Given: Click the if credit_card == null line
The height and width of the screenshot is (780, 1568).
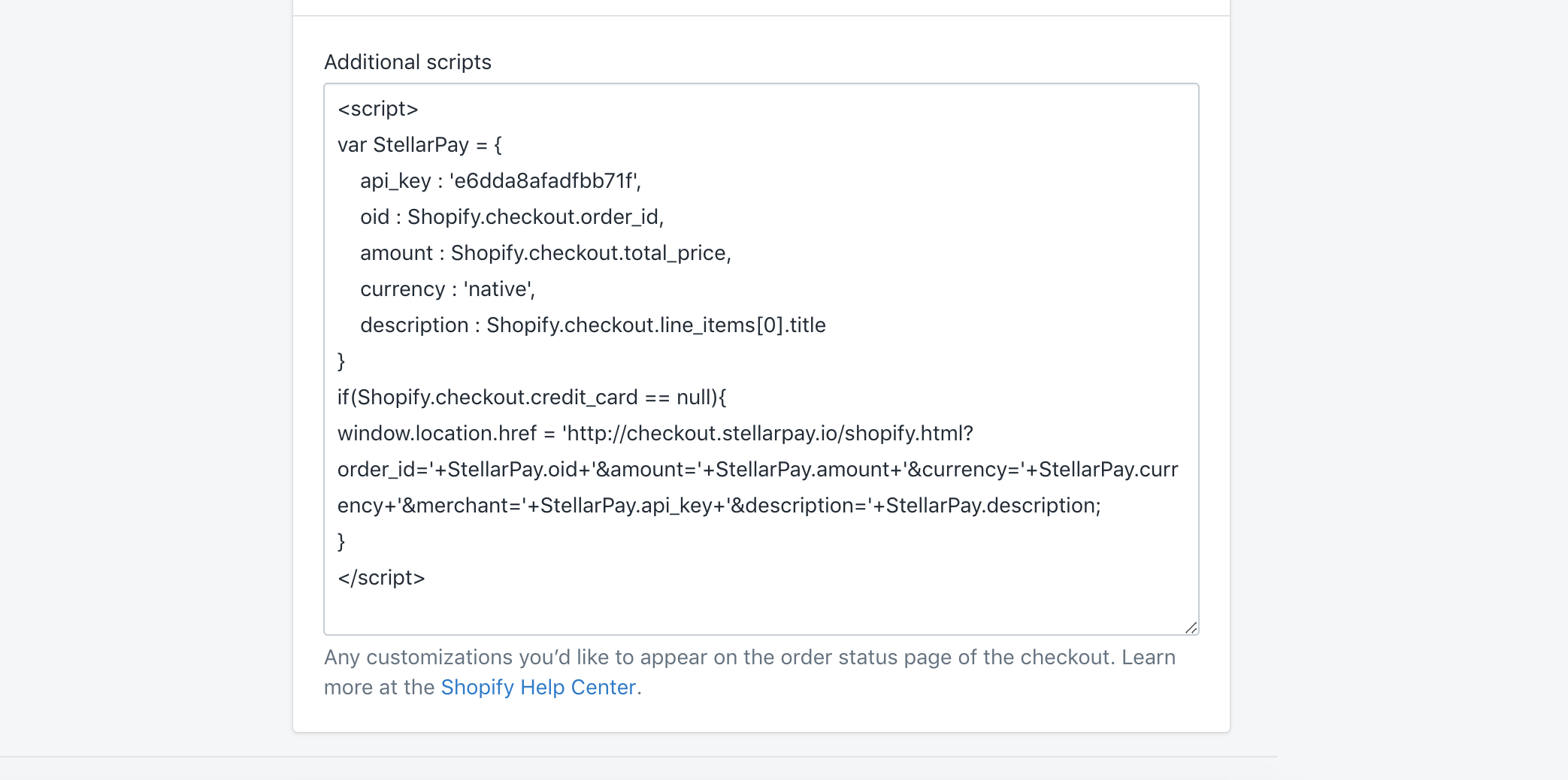Looking at the screenshot, I should click(x=531, y=398).
